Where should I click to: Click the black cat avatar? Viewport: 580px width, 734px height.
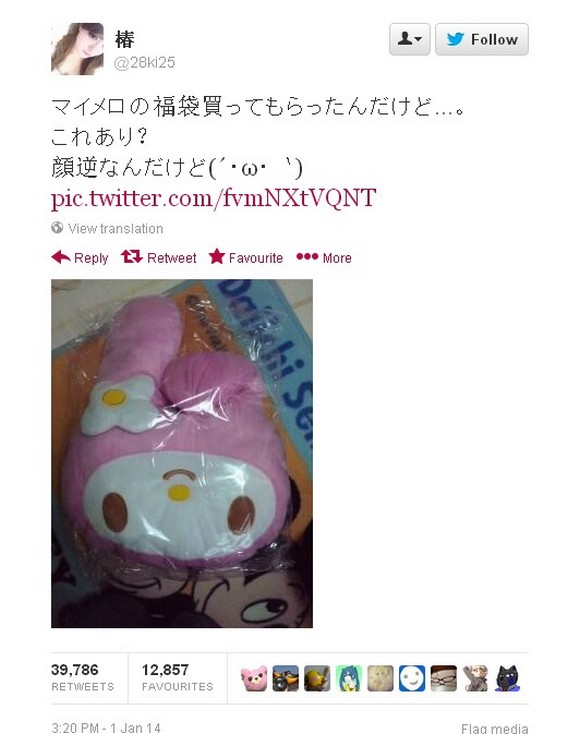tap(507, 678)
